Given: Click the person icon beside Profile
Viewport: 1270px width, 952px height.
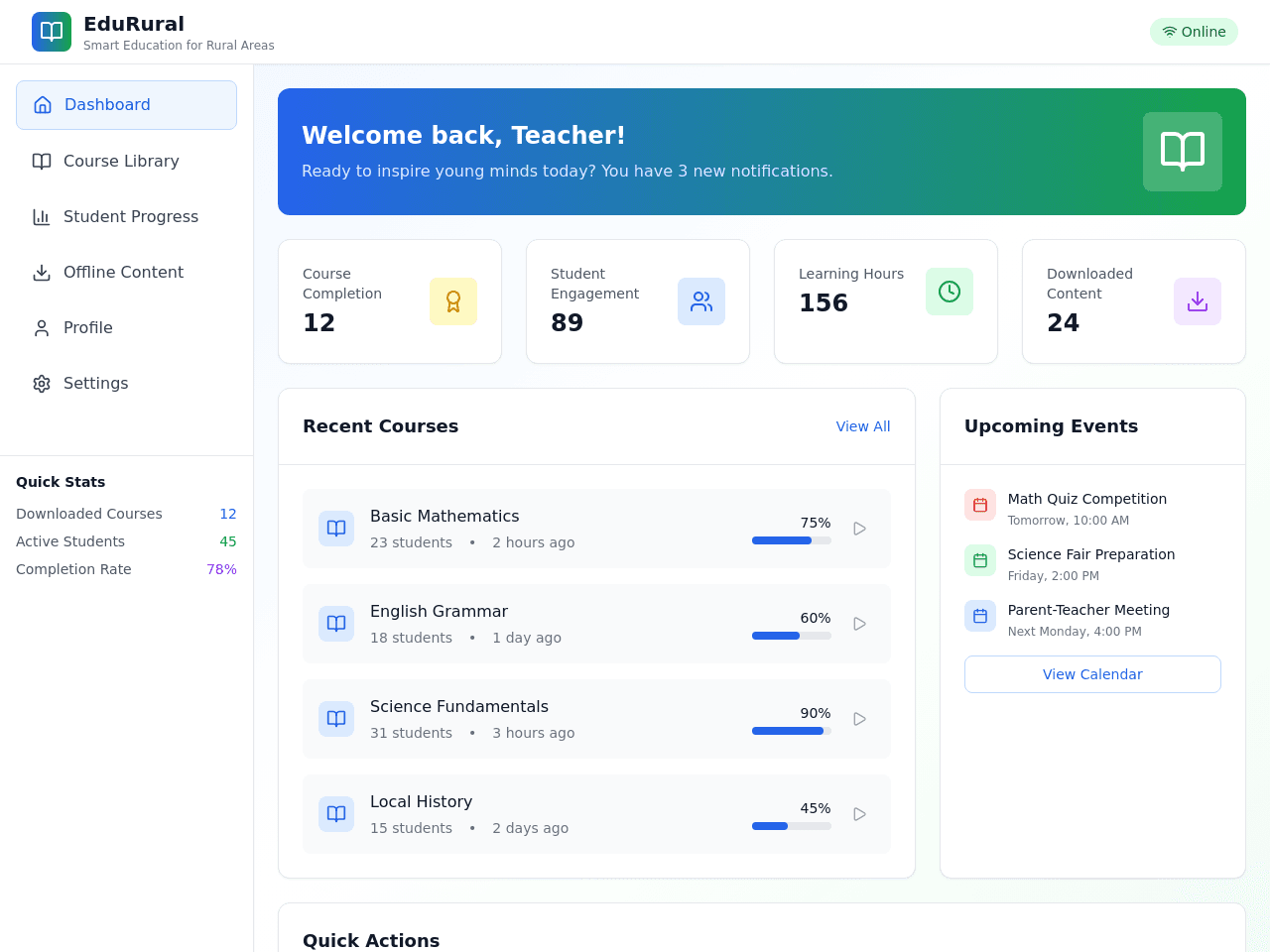Looking at the screenshot, I should pyautogui.click(x=42, y=328).
